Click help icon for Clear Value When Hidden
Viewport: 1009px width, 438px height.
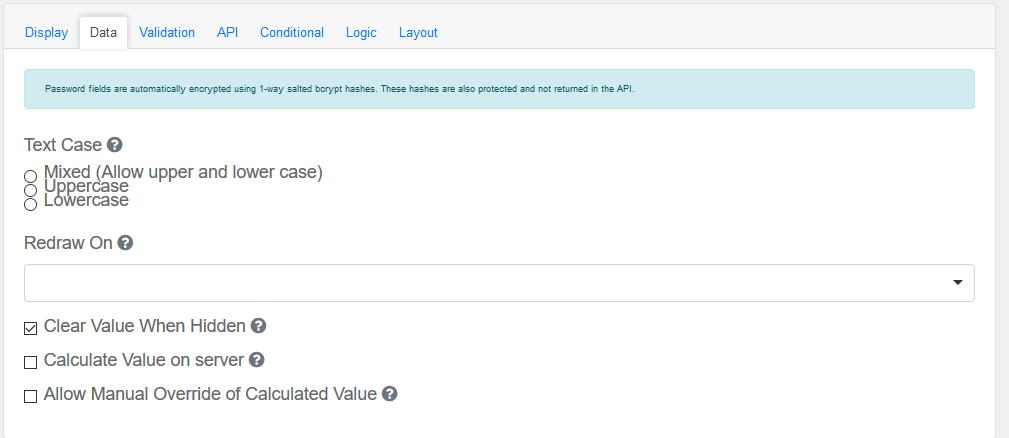pos(258,326)
